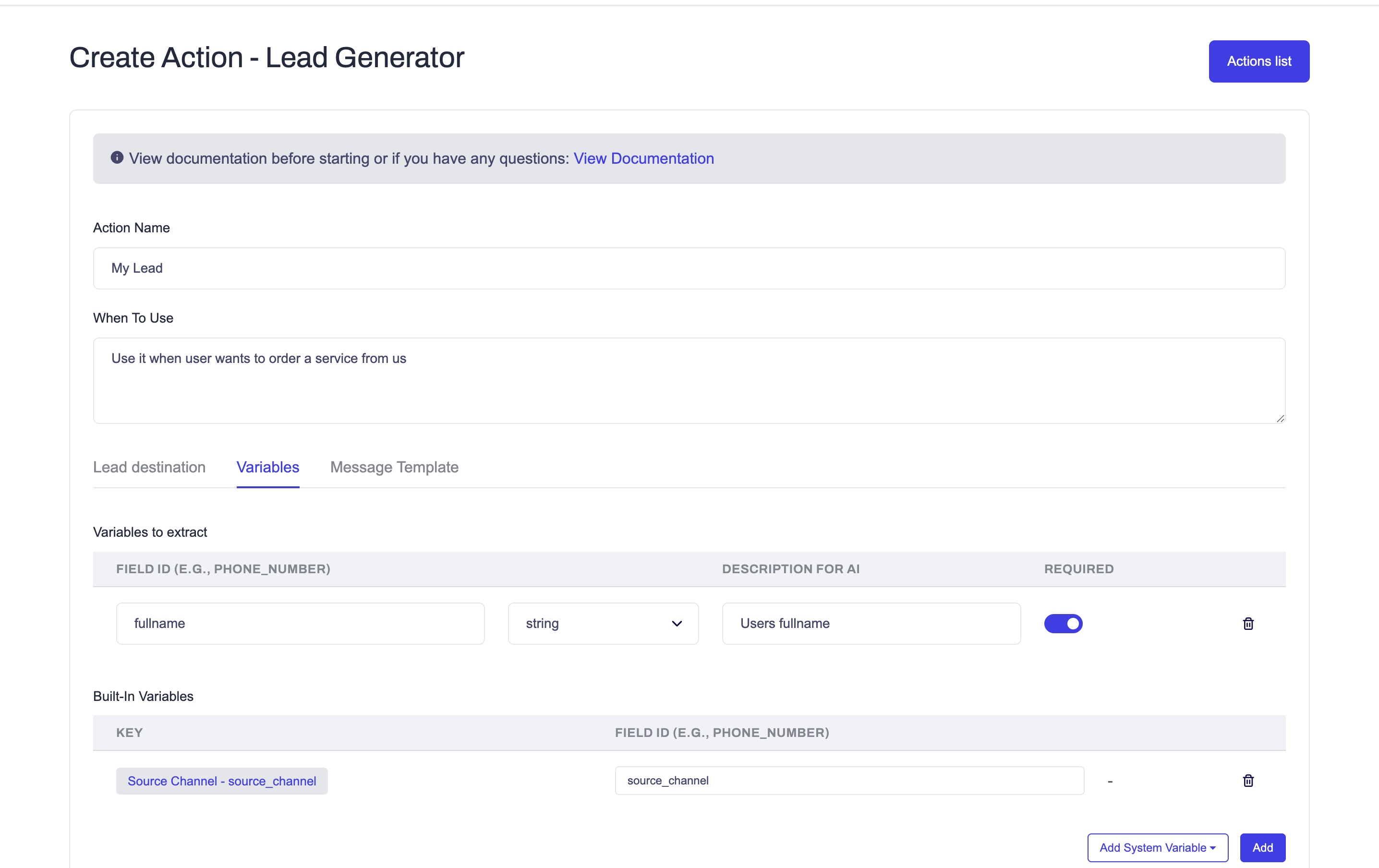Edit the fullname field ID input
1379x868 pixels.
300,624
